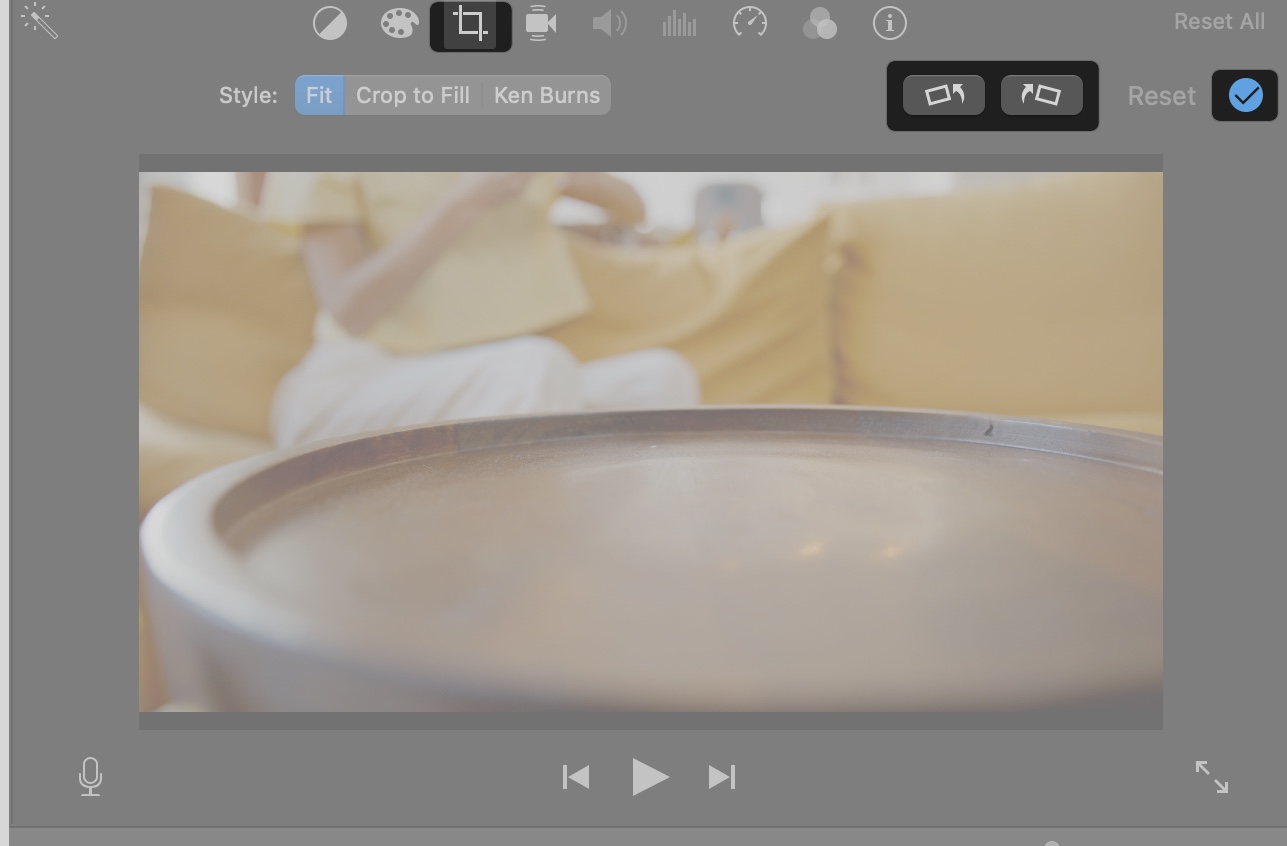Enable the Ken Burns effect

coord(546,95)
